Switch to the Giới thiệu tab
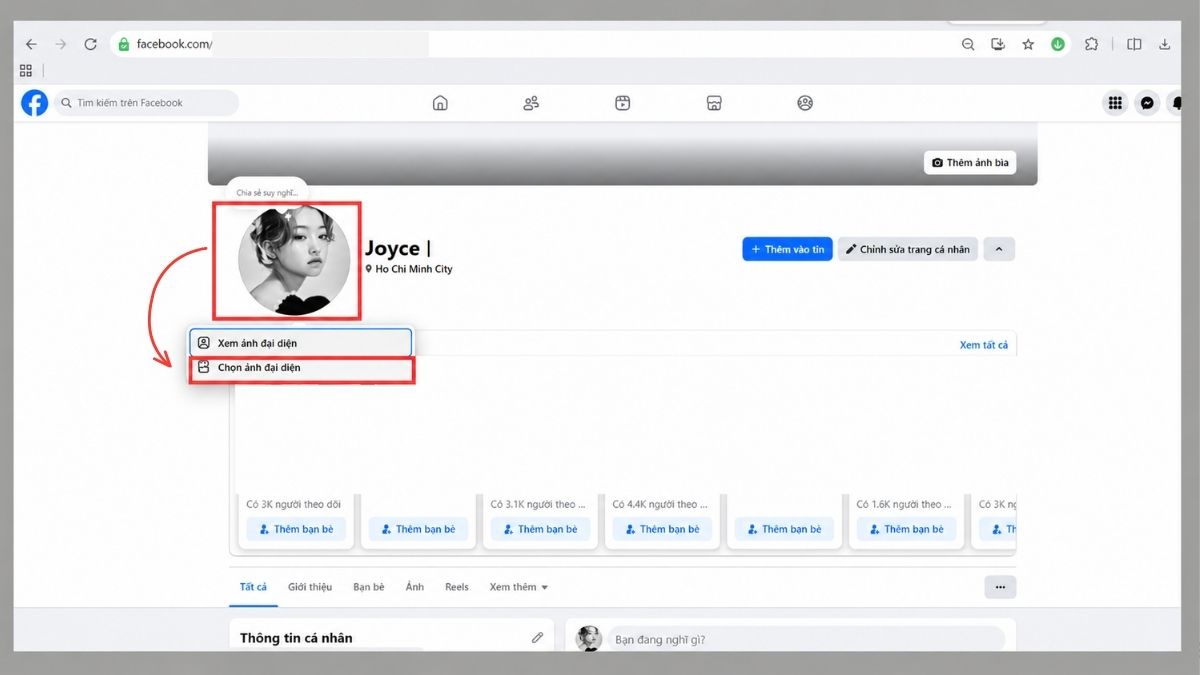 pyautogui.click(x=310, y=587)
